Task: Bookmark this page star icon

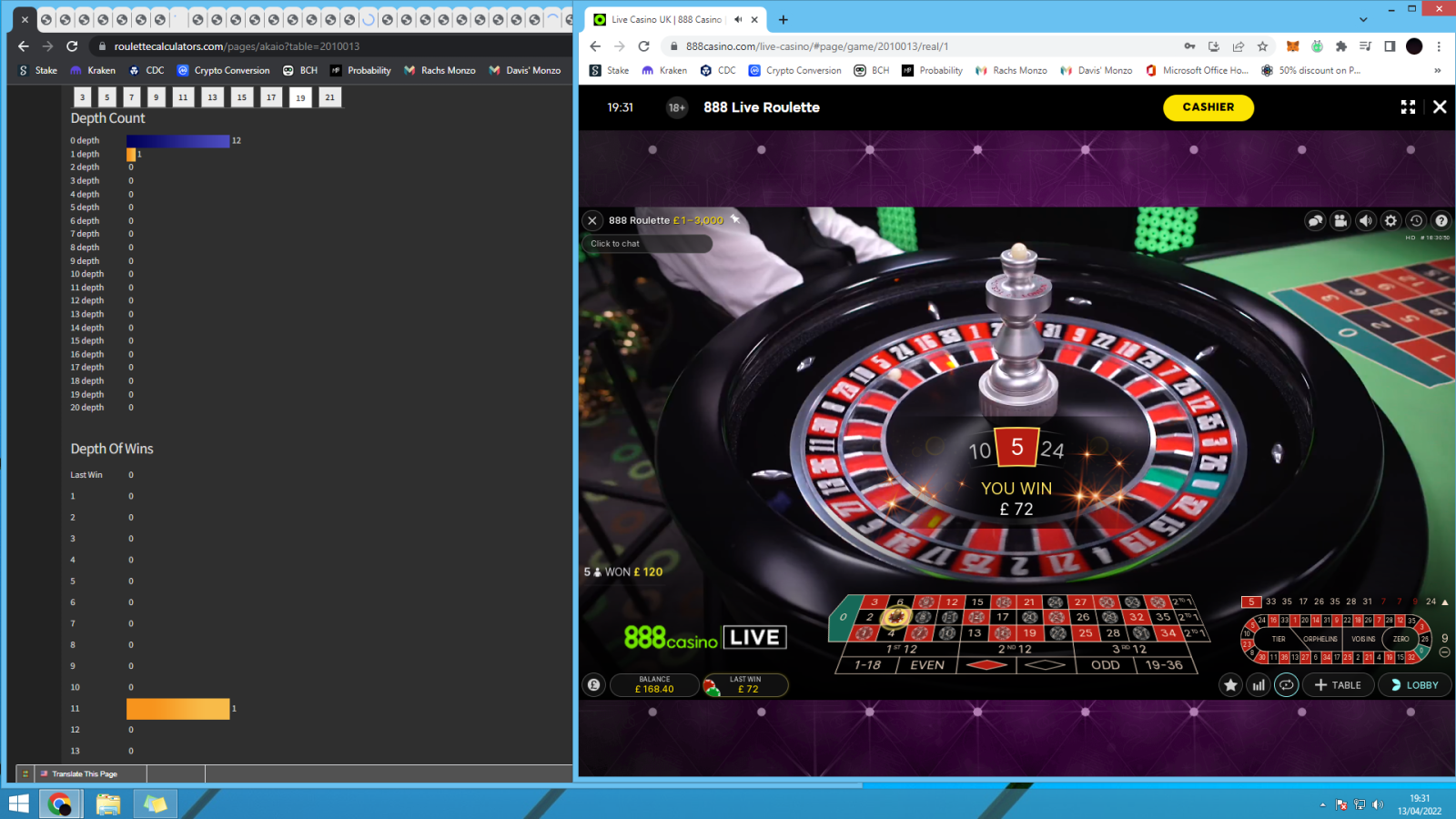Action: pyautogui.click(x=1262, y=46)
